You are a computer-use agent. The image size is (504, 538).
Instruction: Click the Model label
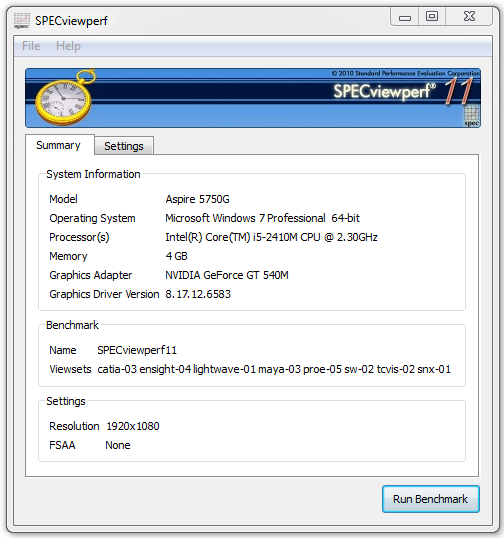(x=63, y=199)
